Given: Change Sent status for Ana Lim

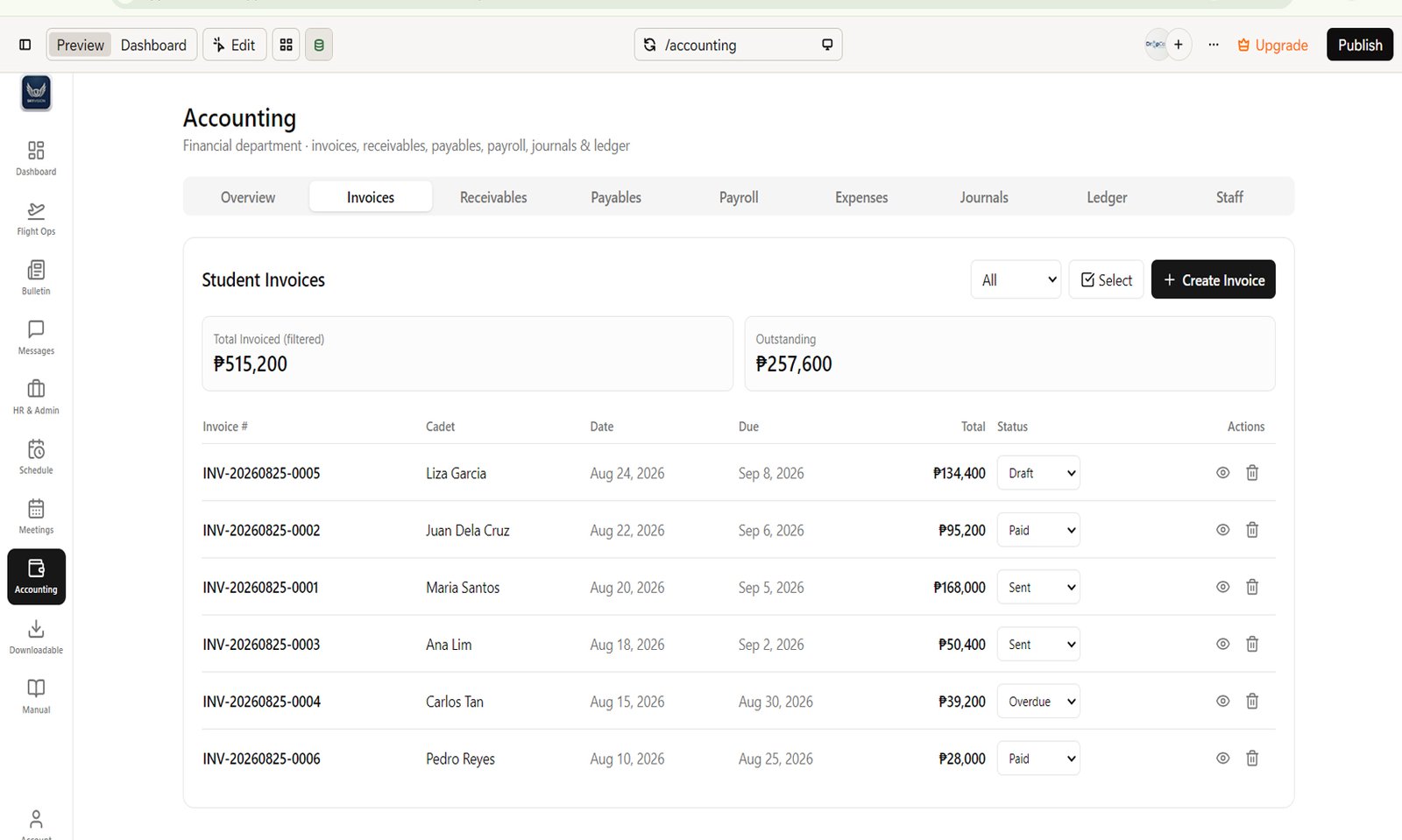Looking at the screenshot, I should 1038,644.
